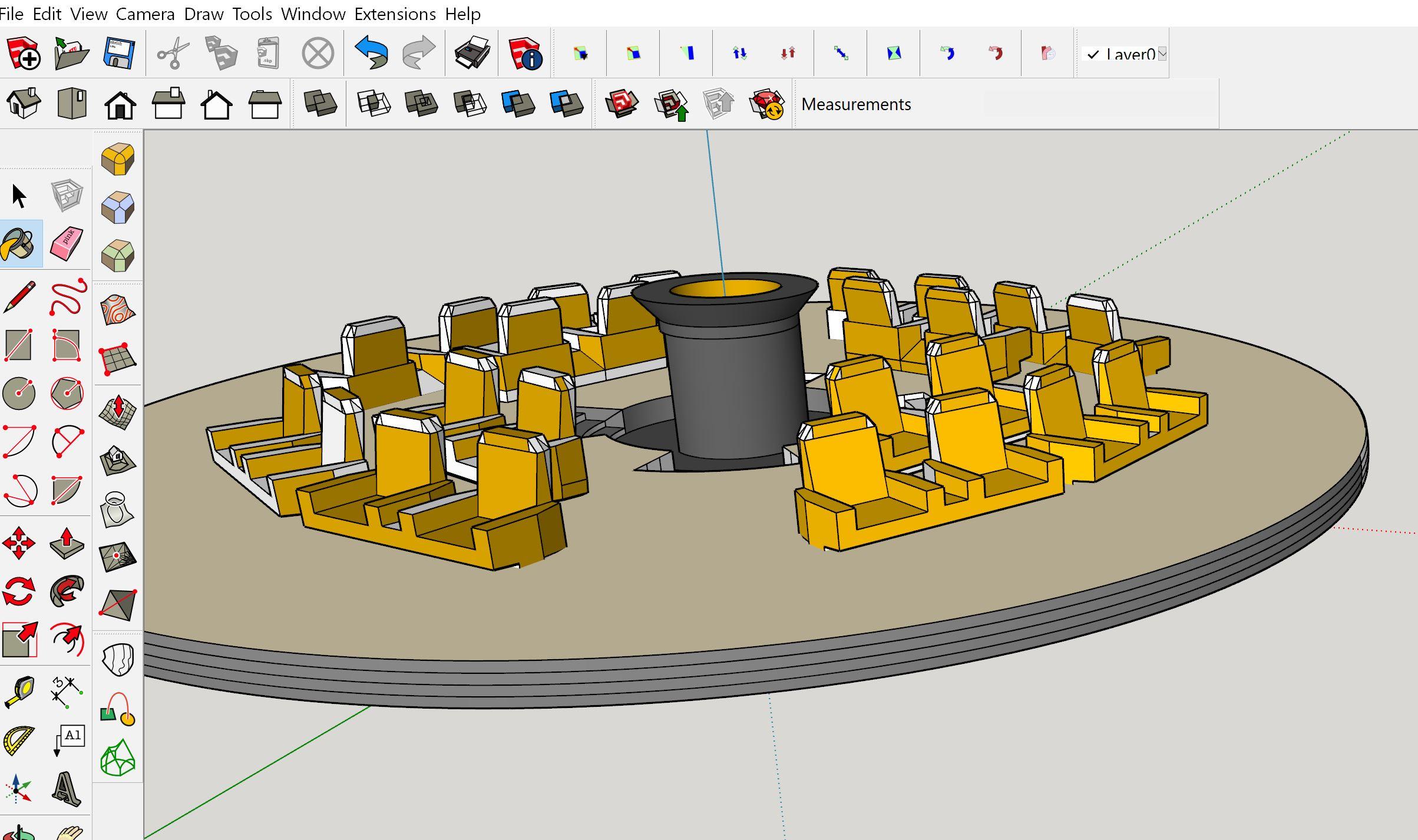Select the 3D Text tool
Screen dimensions: 1418x840
pos(67,789)
